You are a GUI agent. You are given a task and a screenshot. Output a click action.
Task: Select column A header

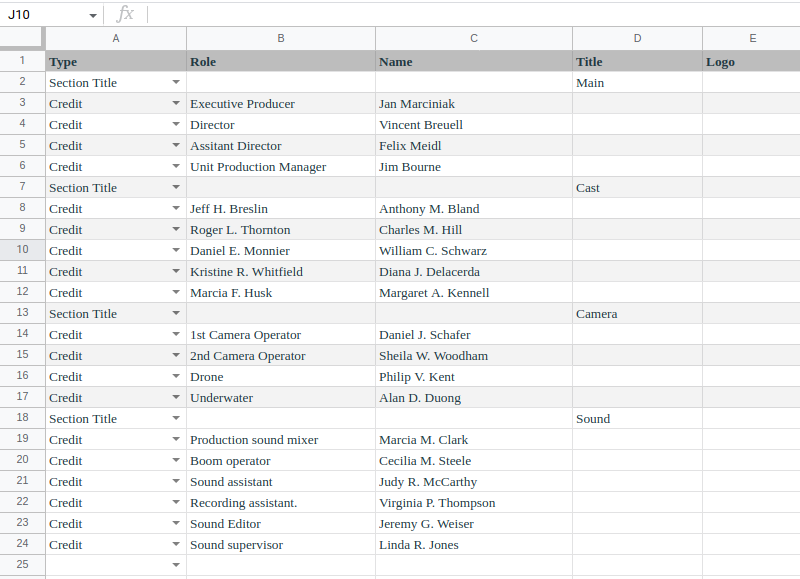coord(116,38)
